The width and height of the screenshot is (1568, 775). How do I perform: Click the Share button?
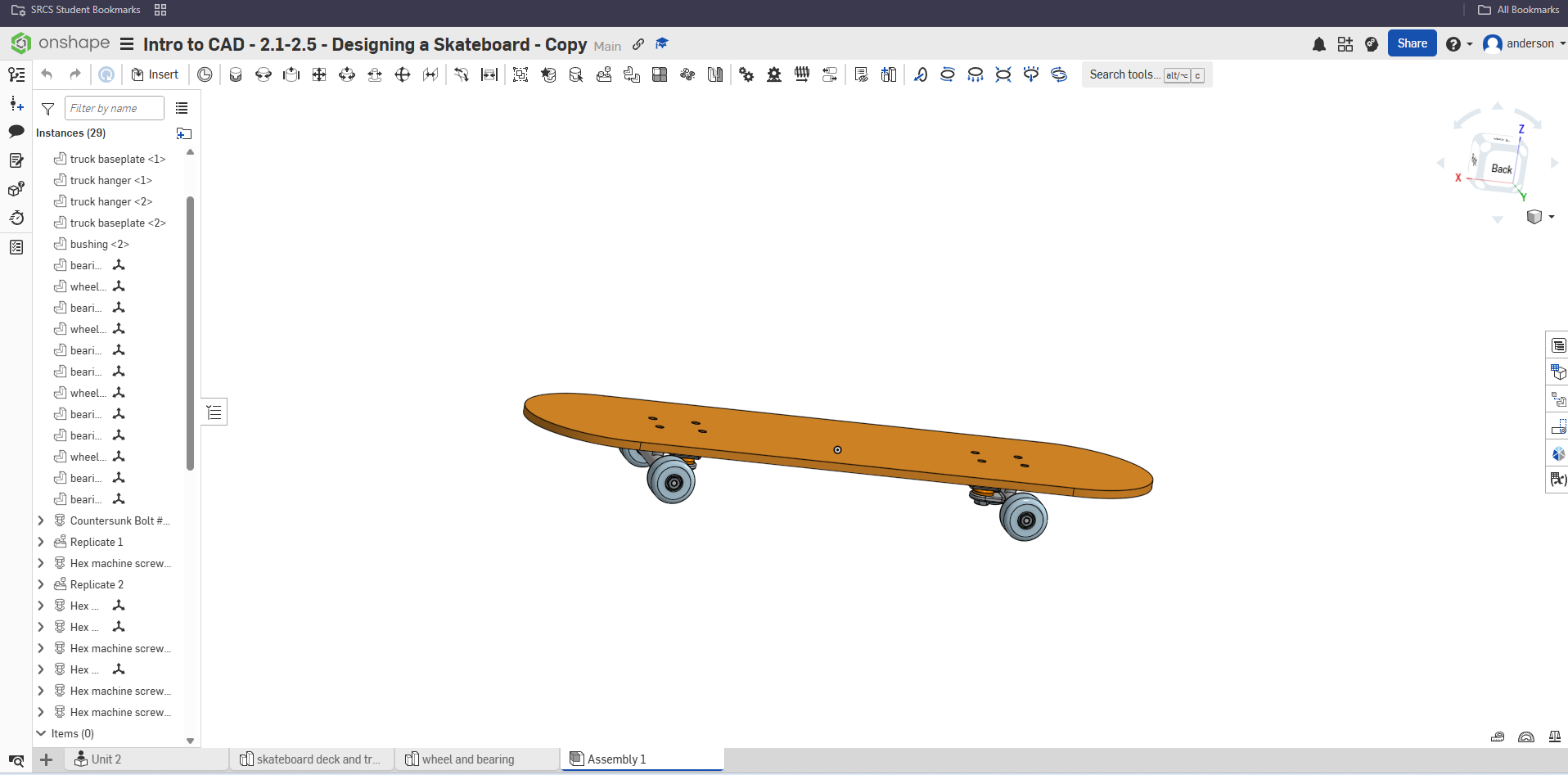coord(1413,43)
